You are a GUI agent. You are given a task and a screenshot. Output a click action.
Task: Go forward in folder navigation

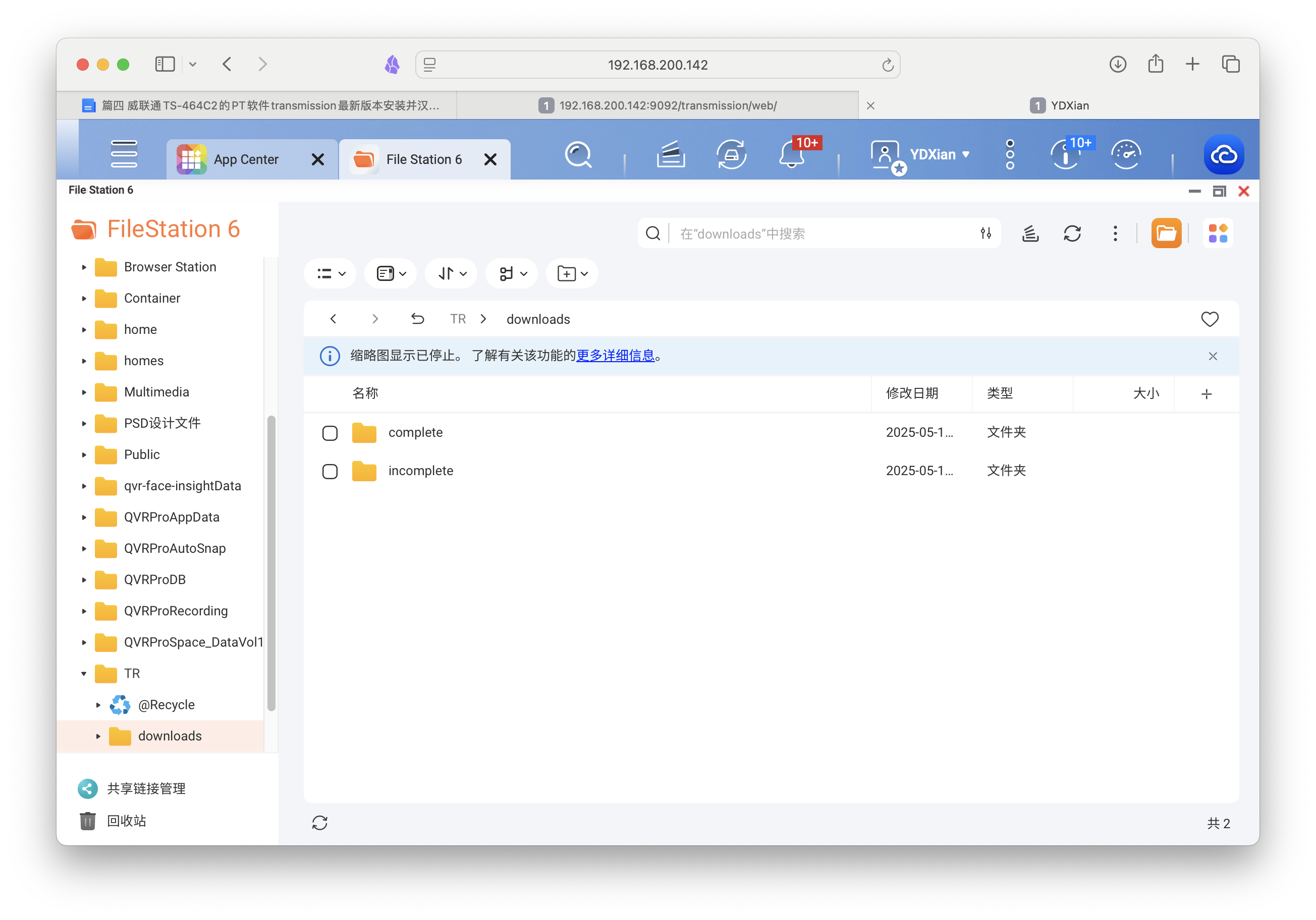point(375,319)
